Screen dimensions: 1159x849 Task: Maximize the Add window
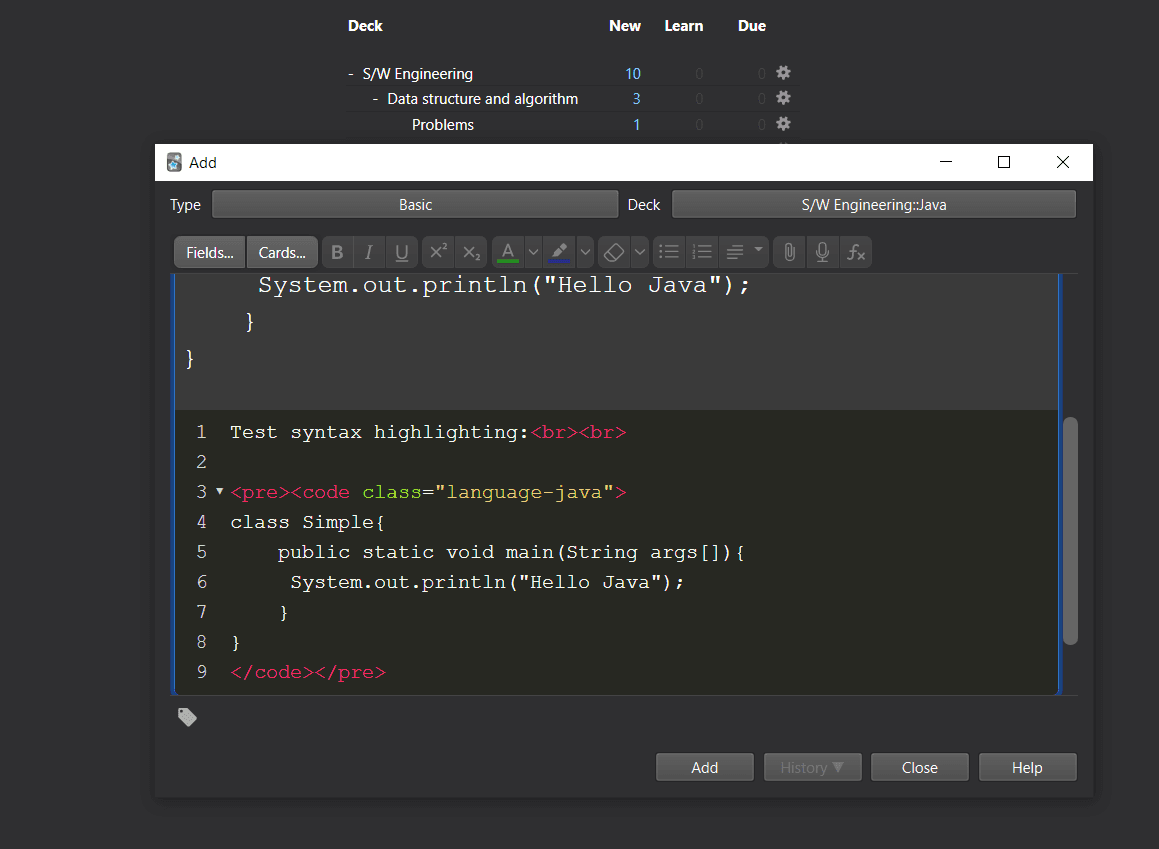(1004, 162)
